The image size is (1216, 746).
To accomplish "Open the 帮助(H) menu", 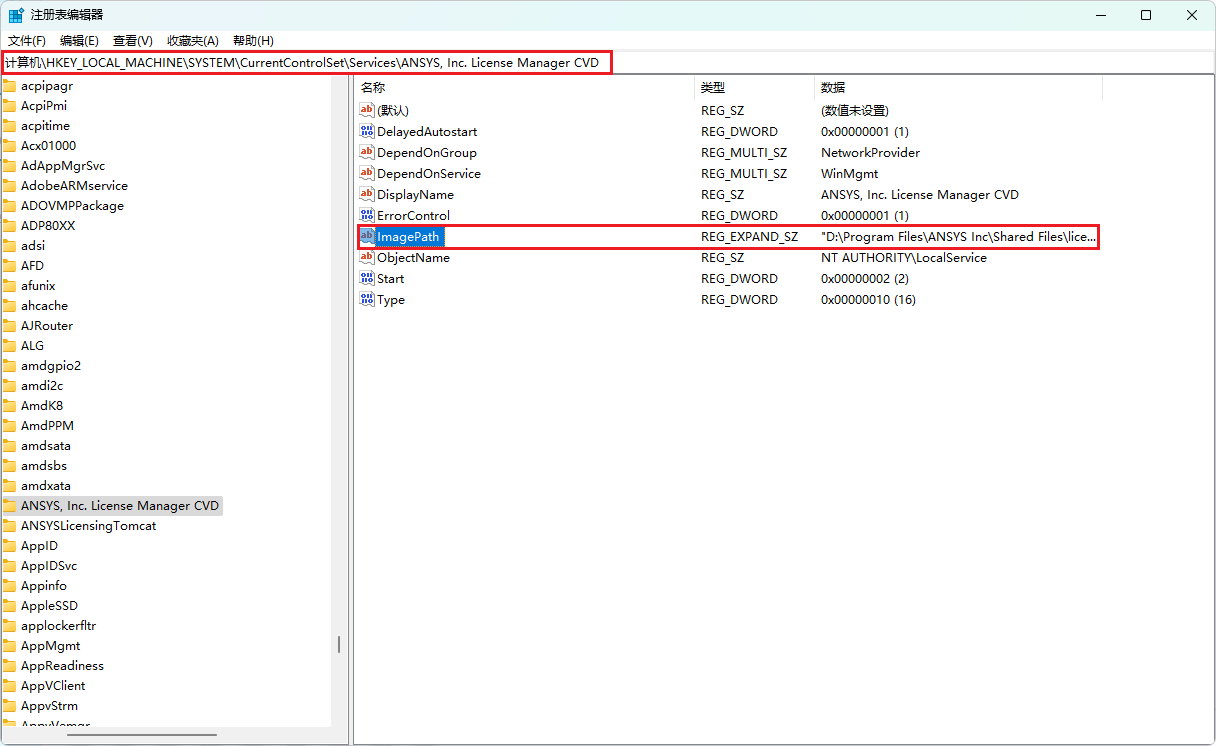I will tap(253, 40).
